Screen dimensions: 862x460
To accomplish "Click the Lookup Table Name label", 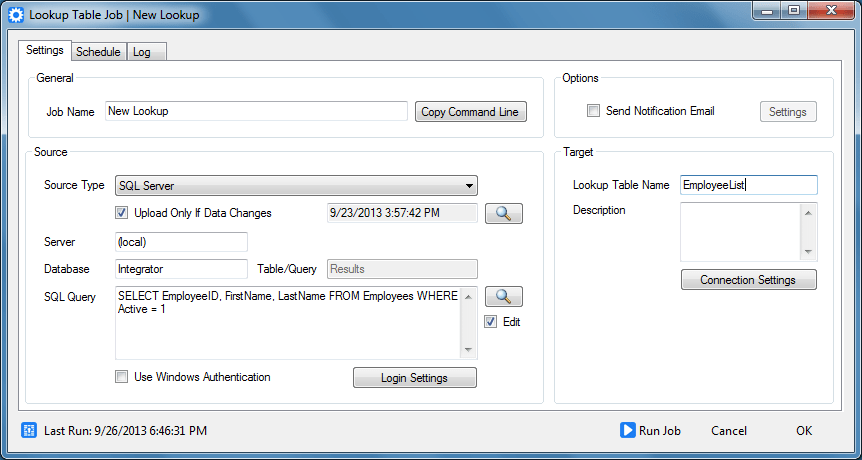I will click(x=621, y=185).
